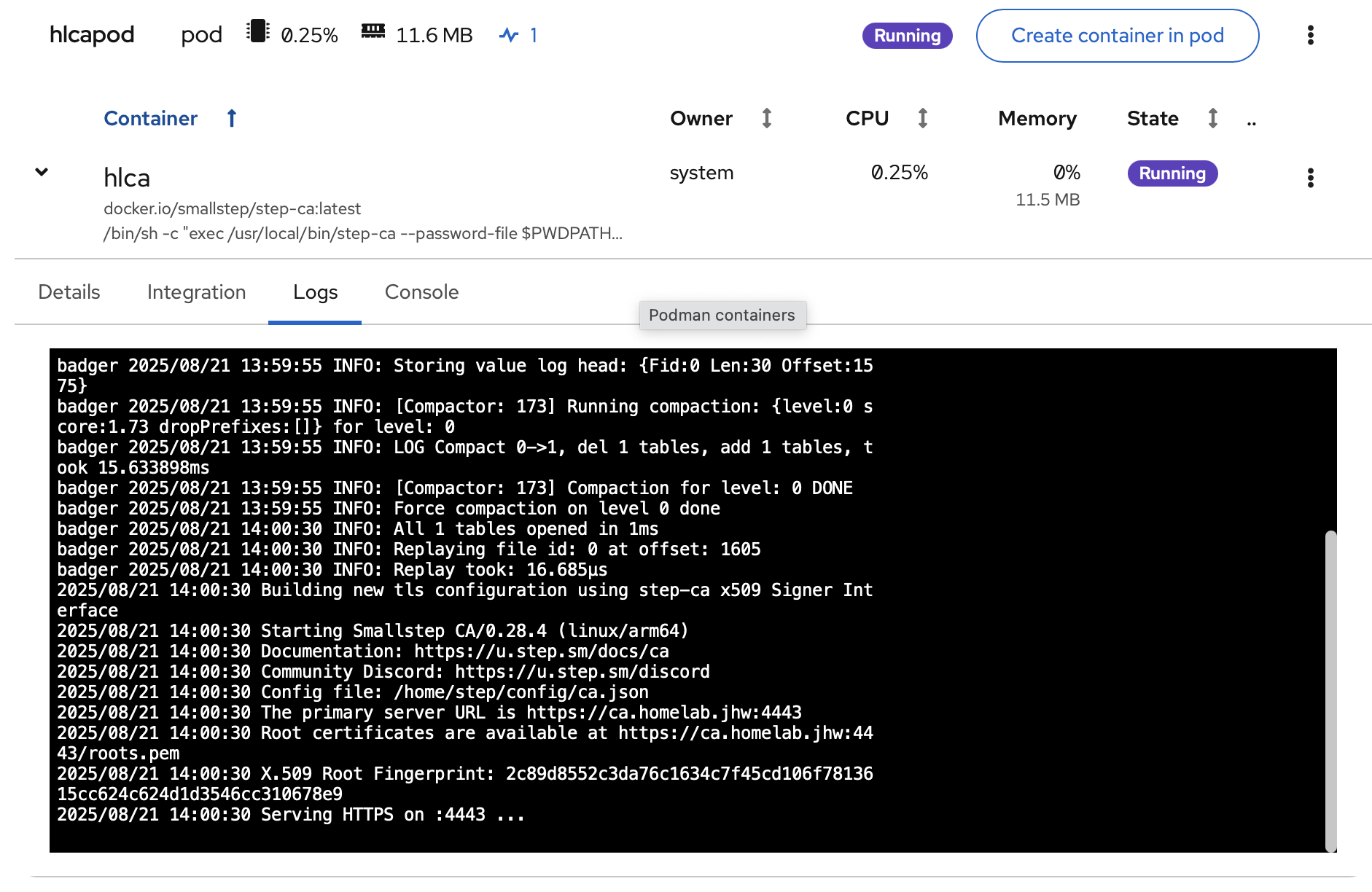
Task: Collapse the hlca container row
Action: click(42, 172)
